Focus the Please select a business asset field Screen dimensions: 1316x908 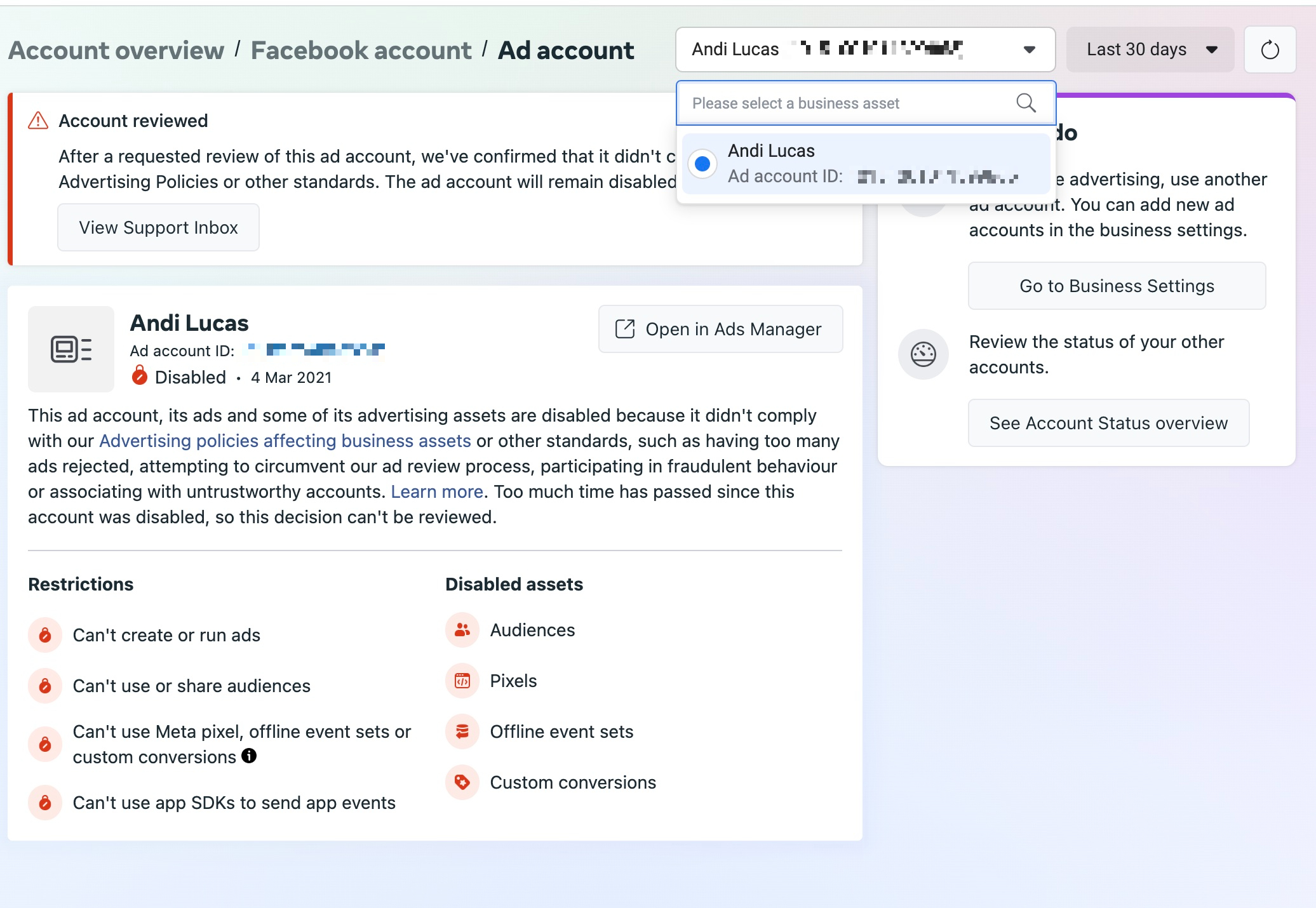point(866,103)
